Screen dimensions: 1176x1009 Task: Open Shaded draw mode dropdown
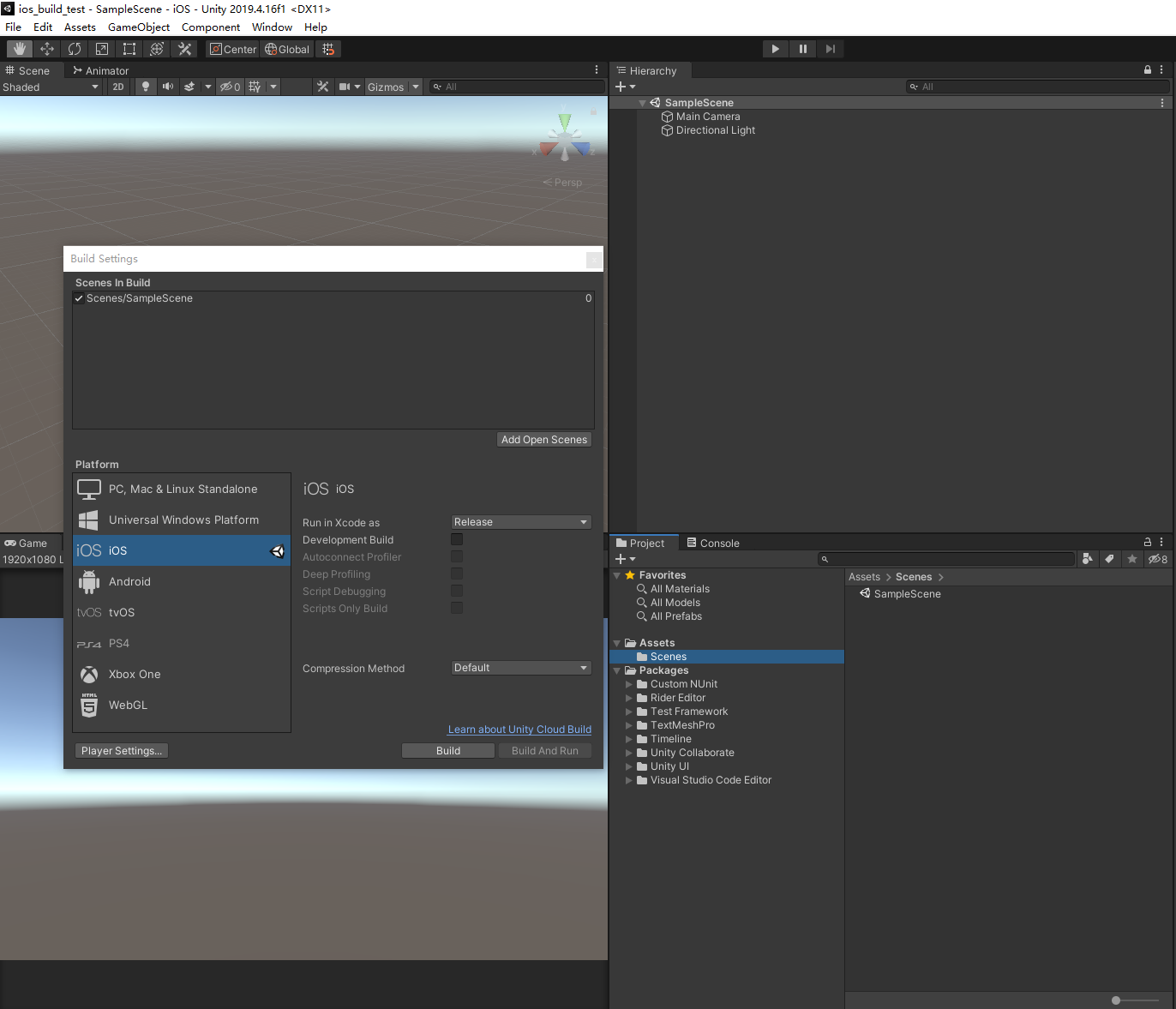(51, 87)
